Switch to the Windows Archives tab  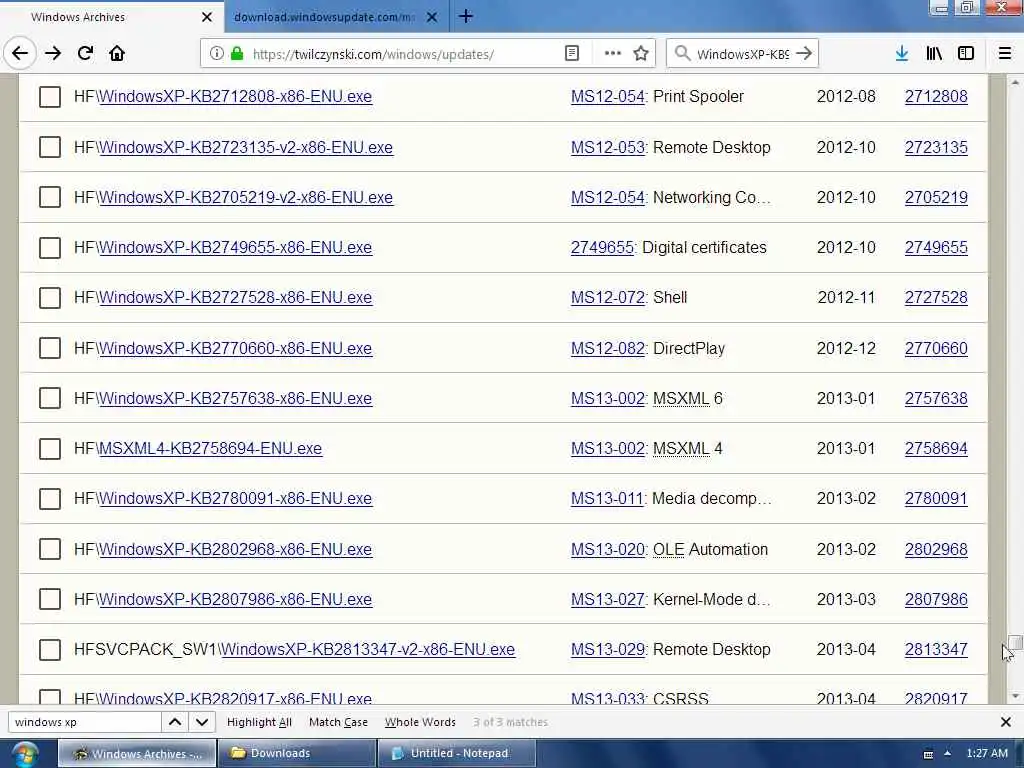point(111,17)
